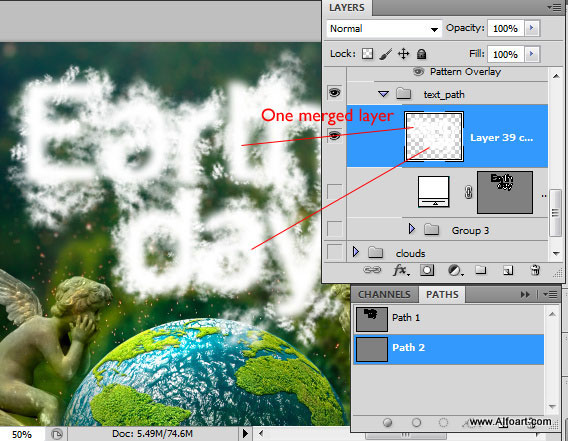Screen dimensions: 568x441
Task: Click the clouds group folder icon
Action: (x=375, y=252)
